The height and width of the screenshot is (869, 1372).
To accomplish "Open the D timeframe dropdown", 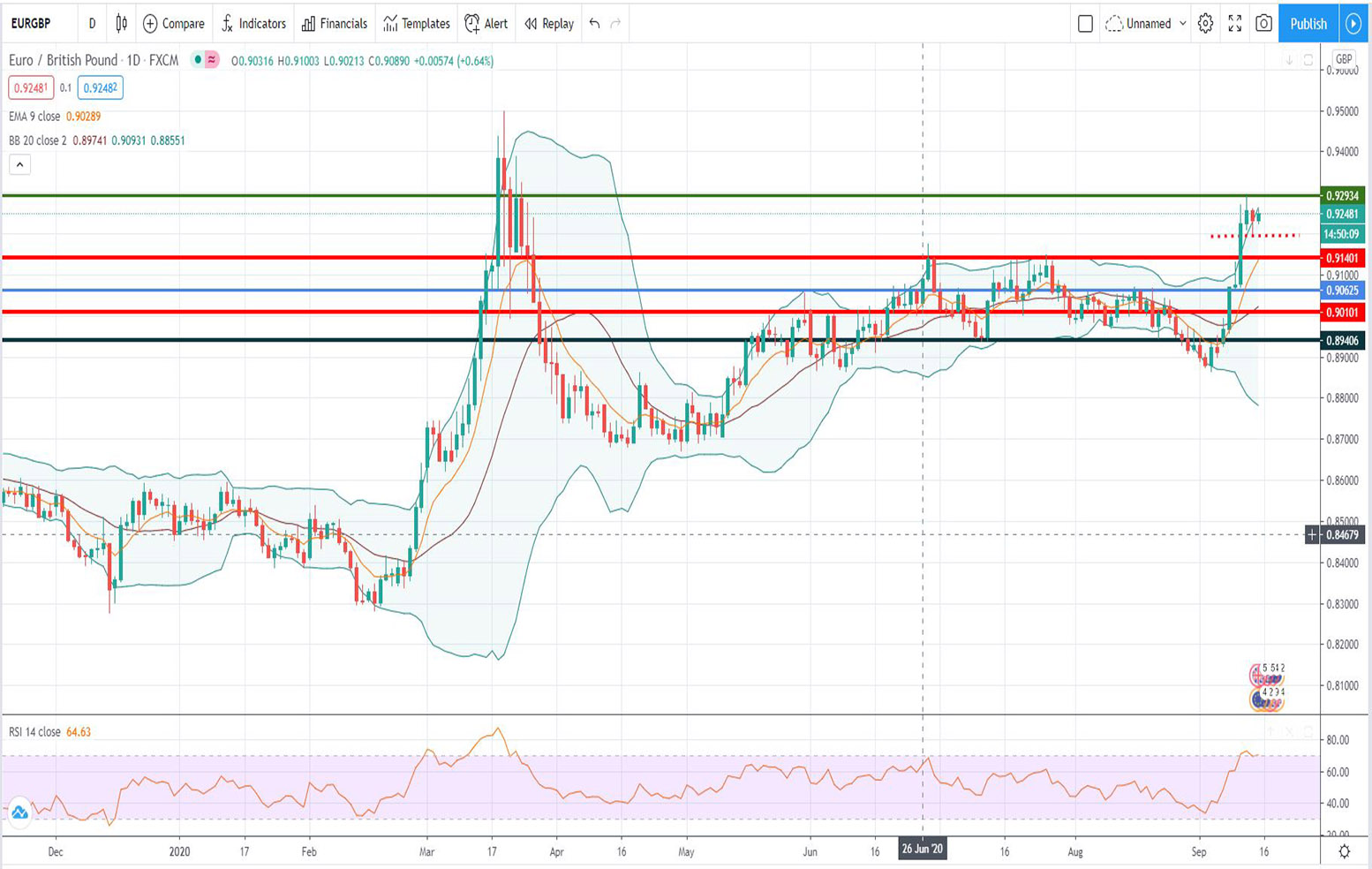I will point(91,24).
